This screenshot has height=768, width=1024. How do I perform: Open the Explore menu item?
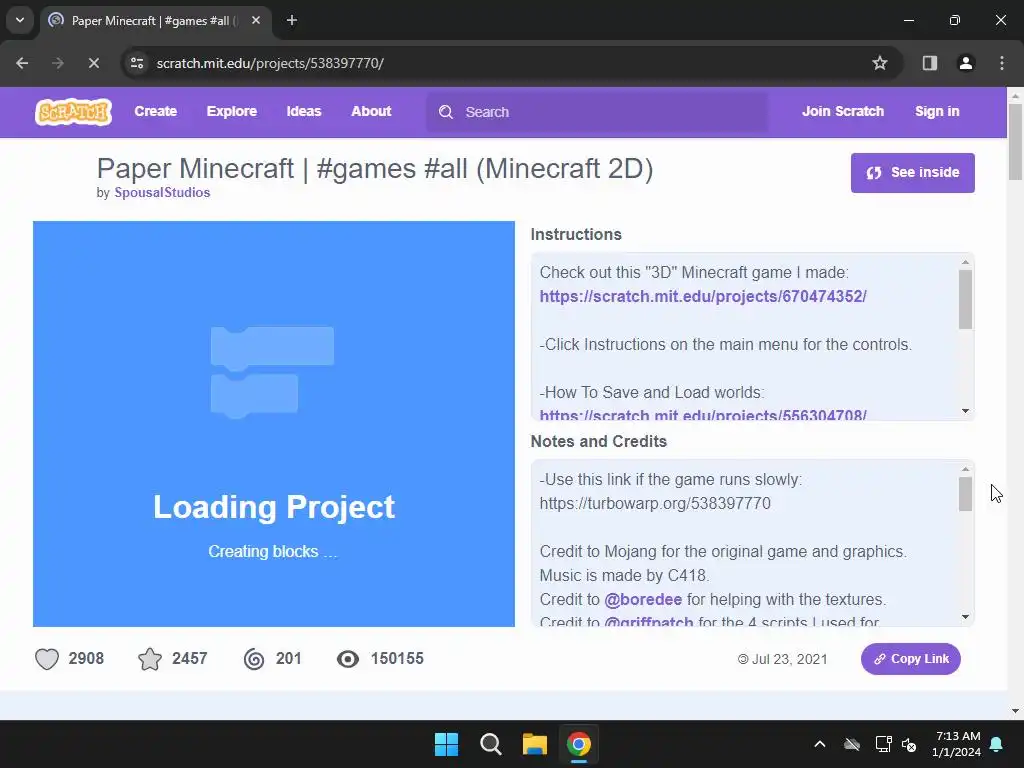[232, 112]
